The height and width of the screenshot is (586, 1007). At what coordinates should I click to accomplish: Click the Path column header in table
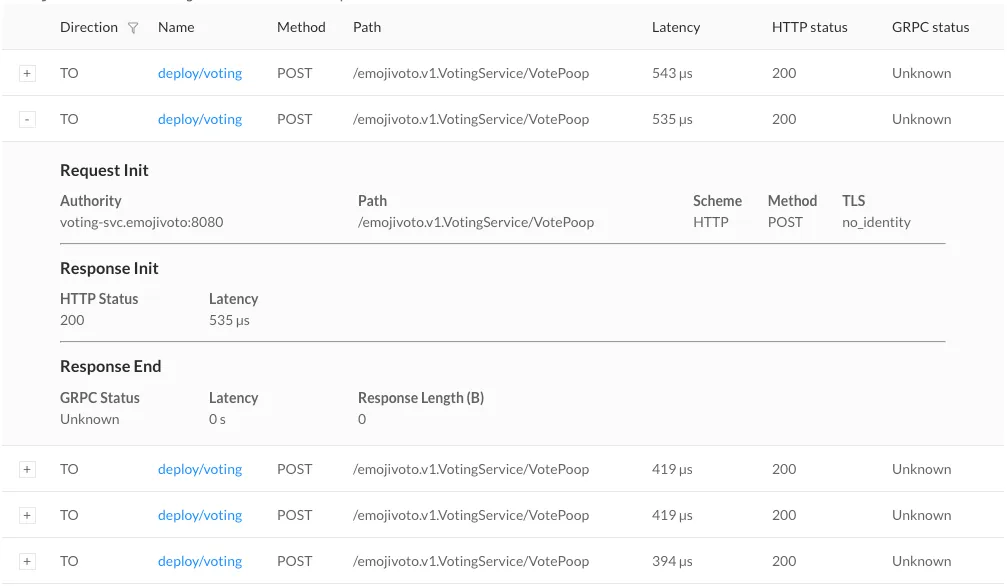pyautogui.click(x=367, y=27)
